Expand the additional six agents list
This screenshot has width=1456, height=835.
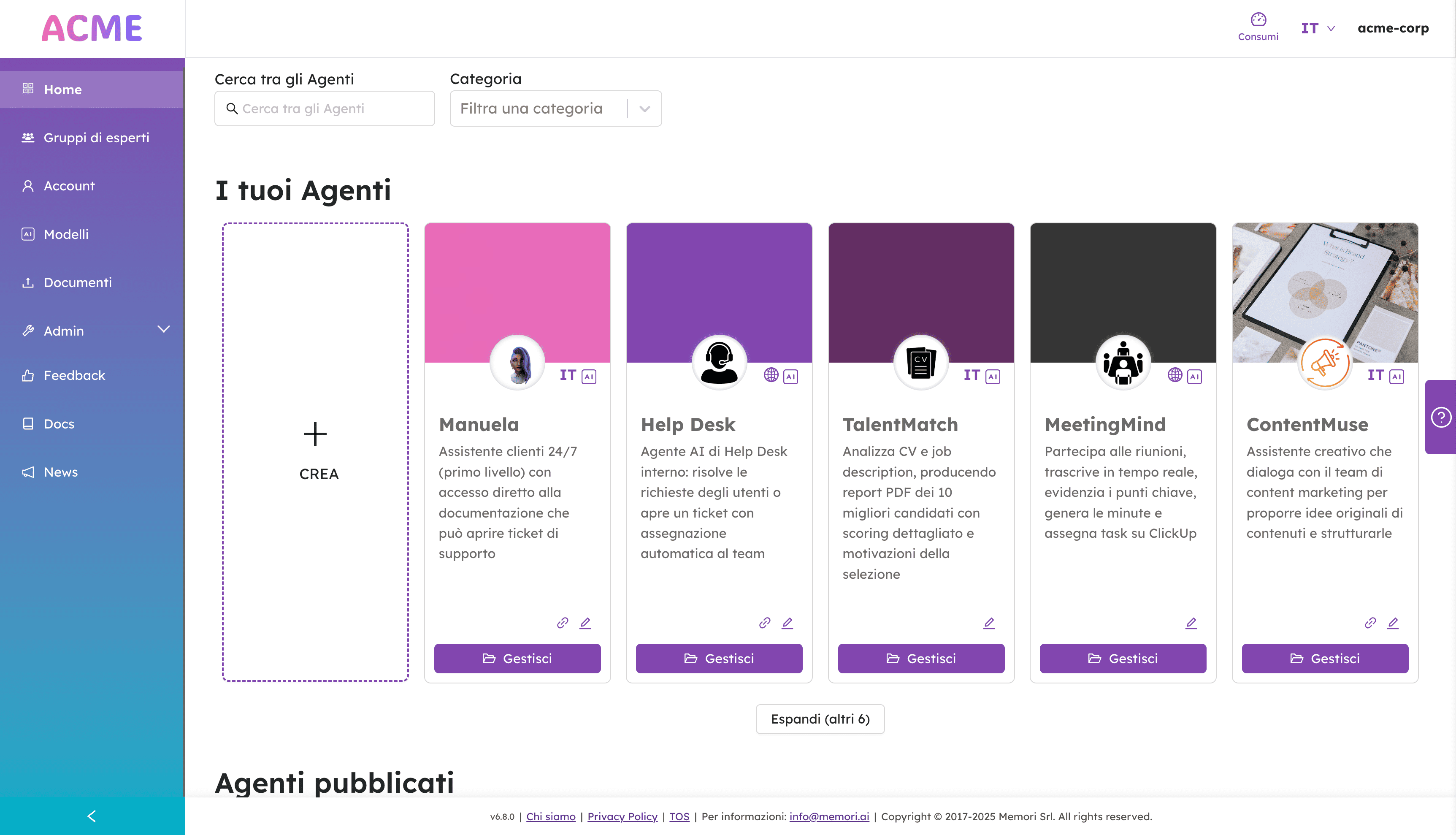tap(820, 719)
